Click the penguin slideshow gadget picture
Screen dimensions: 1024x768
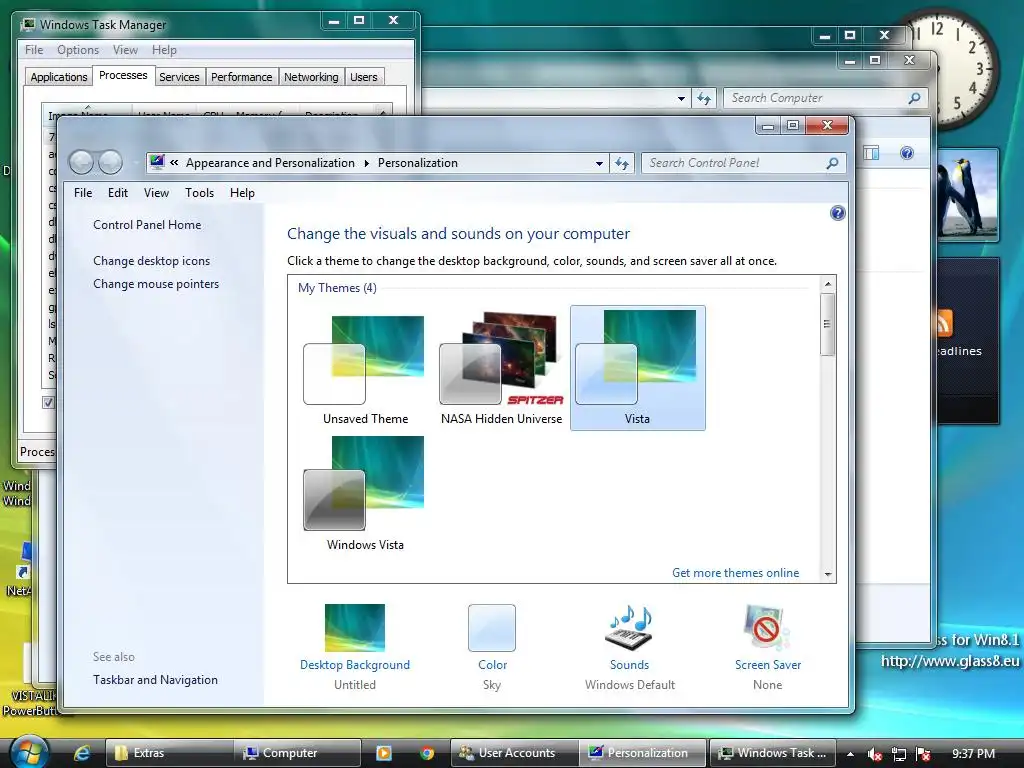click(x=967, y=195)
